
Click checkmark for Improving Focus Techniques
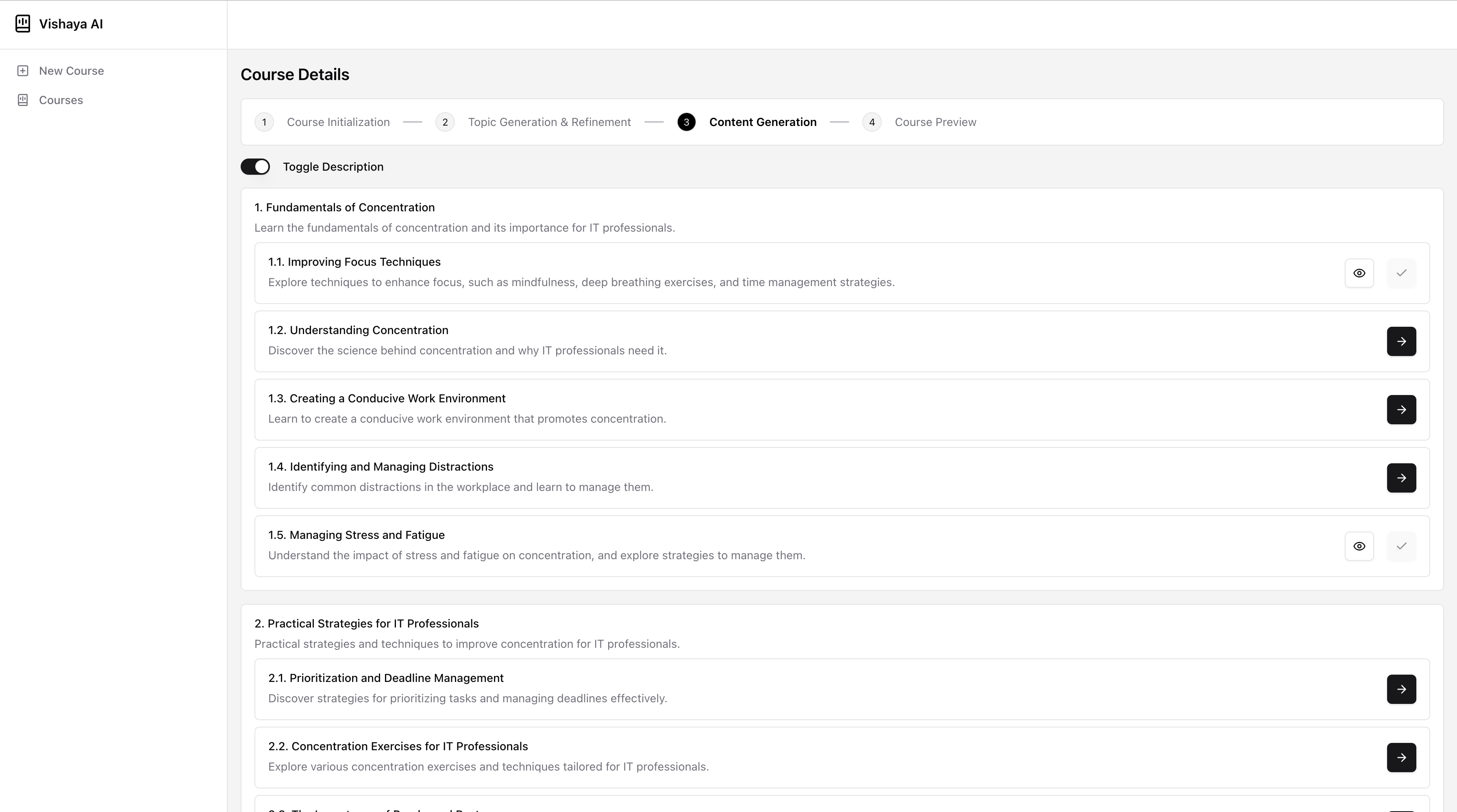pos(1401,273)
